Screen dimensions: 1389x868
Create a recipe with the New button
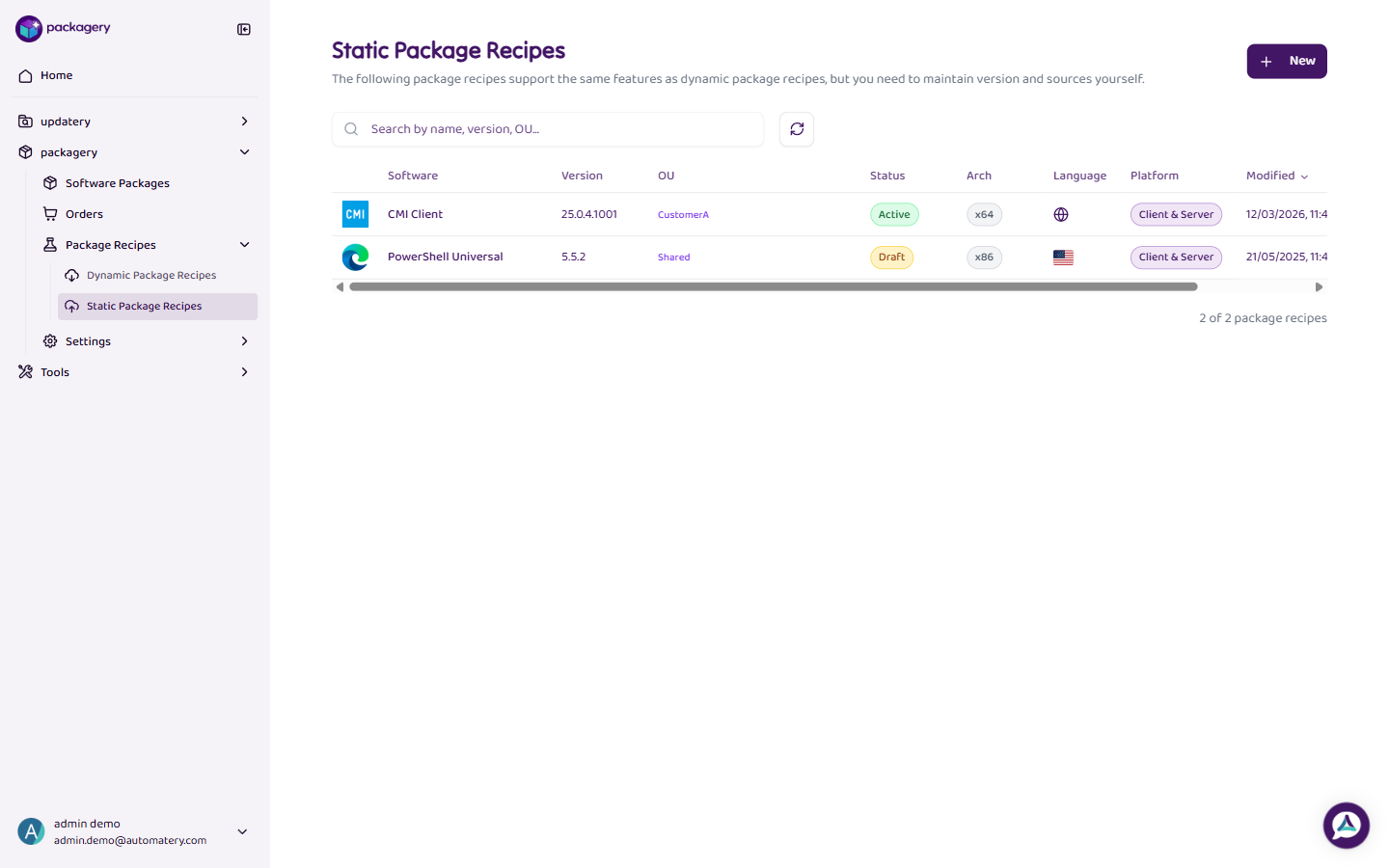click(x=1287, y=60)
